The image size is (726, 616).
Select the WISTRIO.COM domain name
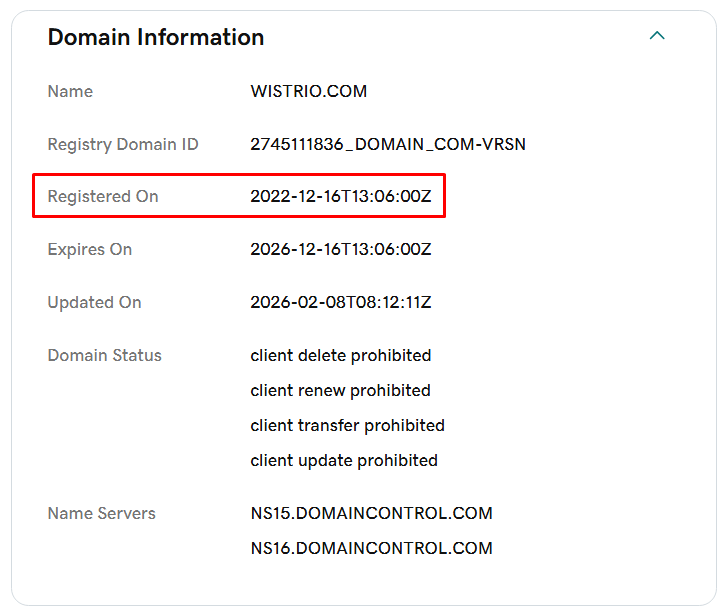tap(308, 92)
